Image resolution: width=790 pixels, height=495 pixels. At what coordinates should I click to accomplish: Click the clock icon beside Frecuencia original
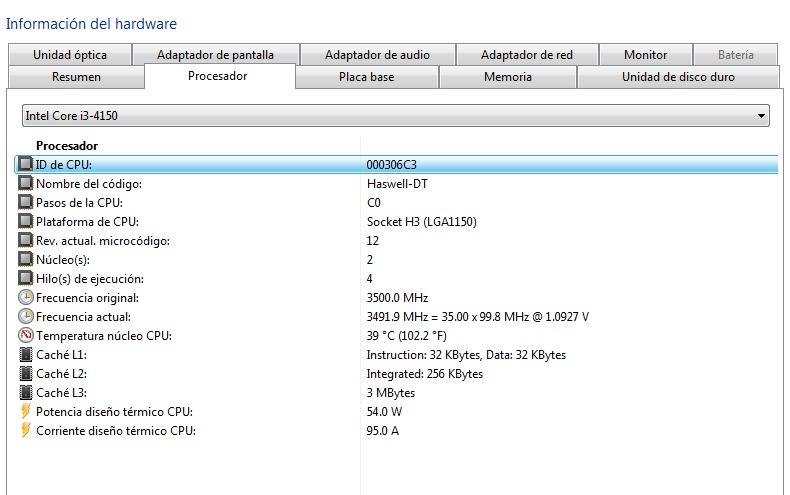click(25, 297)
